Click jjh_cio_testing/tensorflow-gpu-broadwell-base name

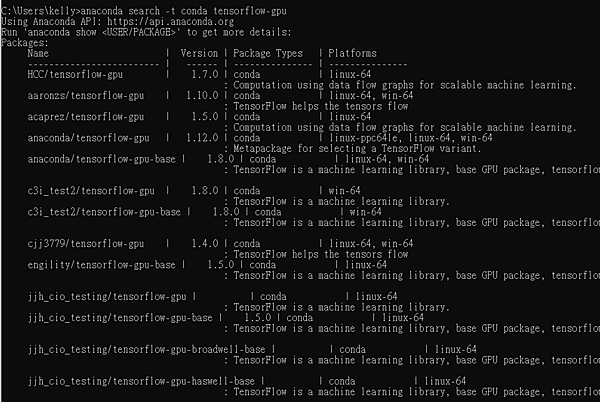pyautogui.click(x=147, y=350)
